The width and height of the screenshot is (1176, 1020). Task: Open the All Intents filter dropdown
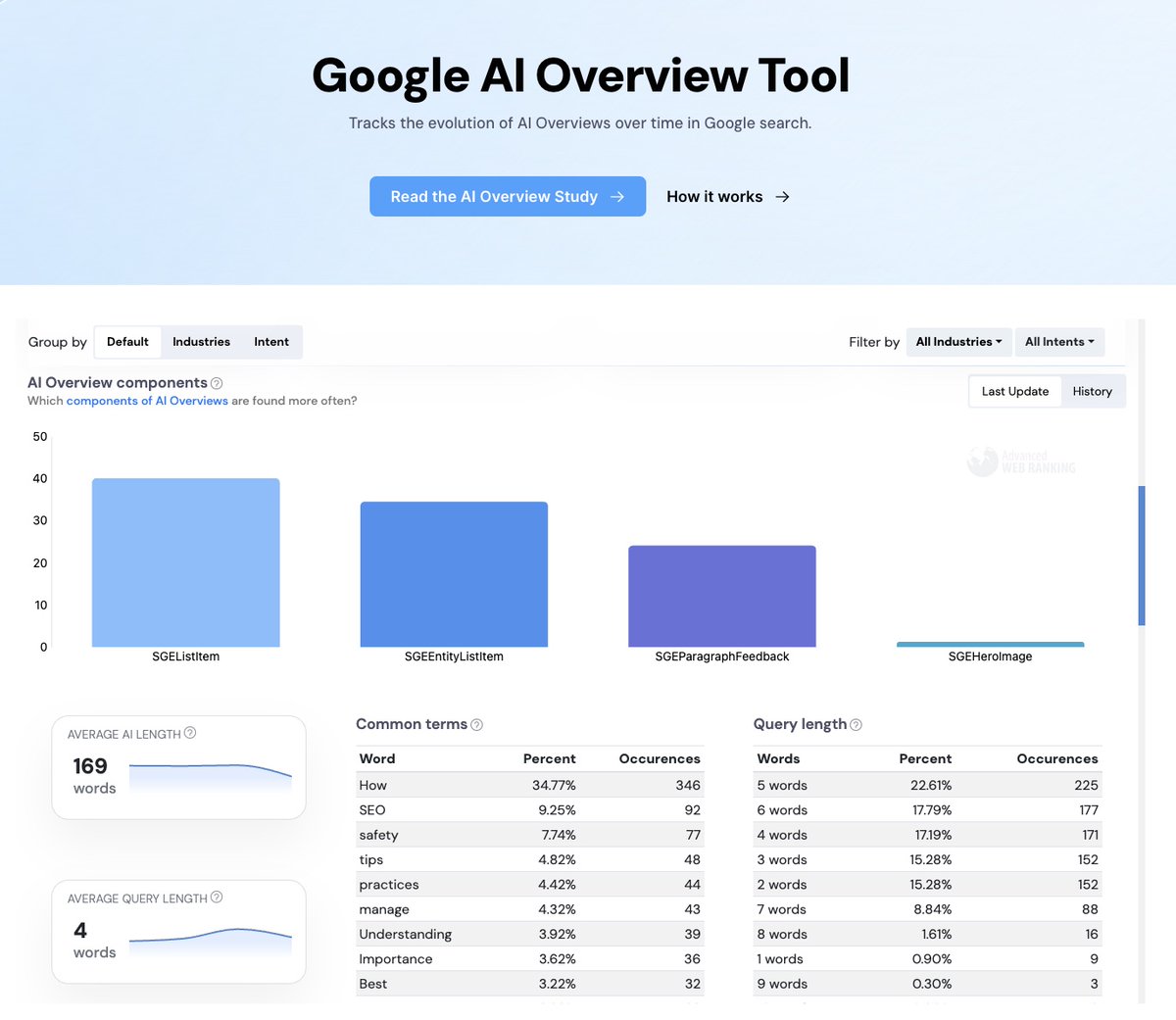tap(1059, 342)
